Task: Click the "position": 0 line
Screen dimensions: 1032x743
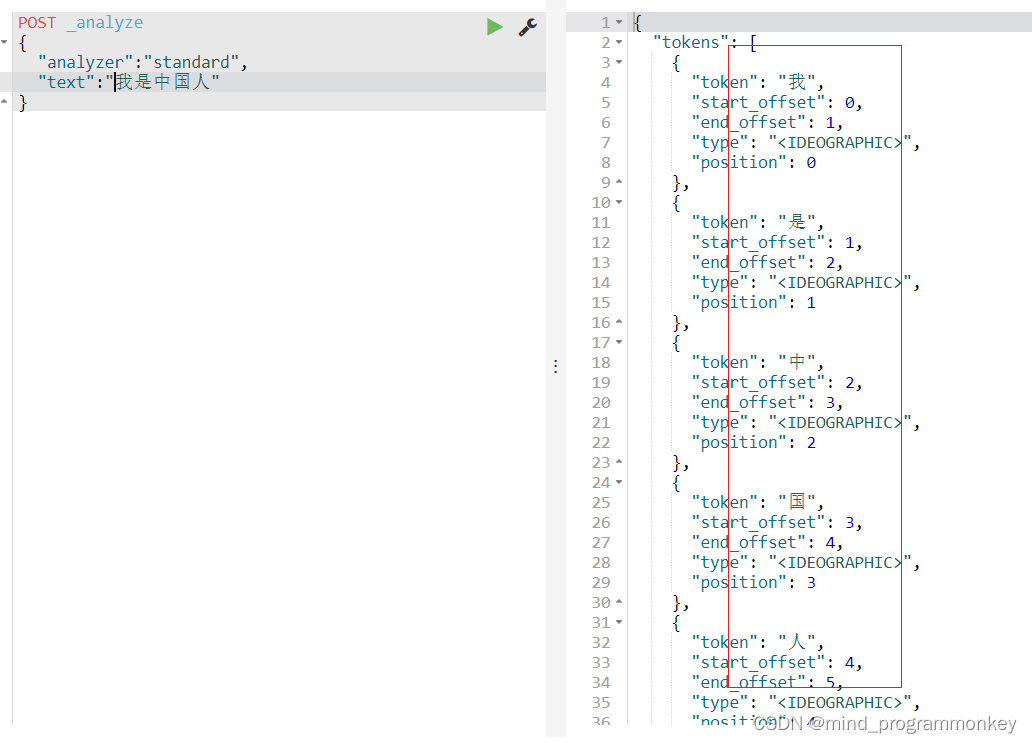Action: 754,163
